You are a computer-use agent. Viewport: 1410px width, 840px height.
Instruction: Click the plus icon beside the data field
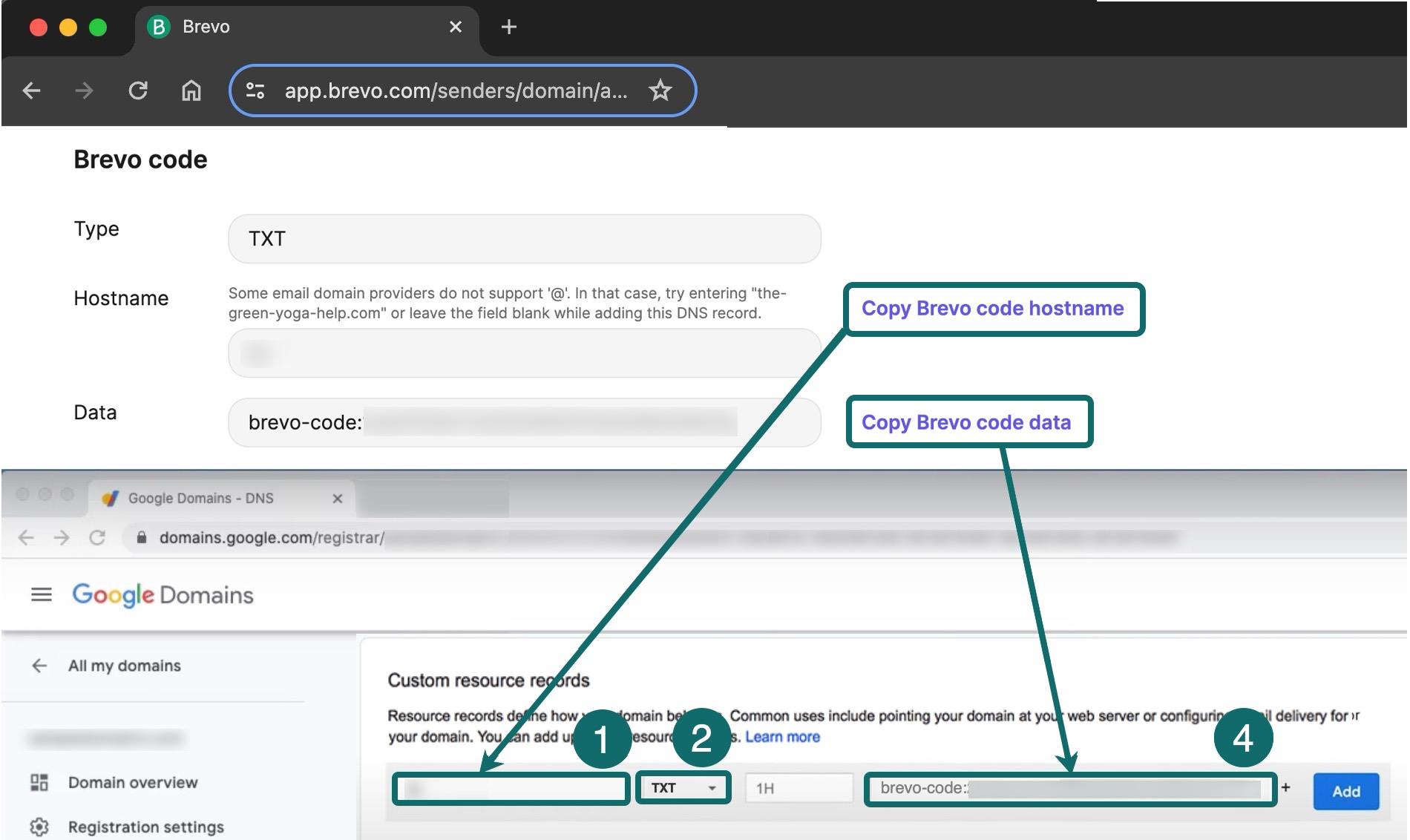[1285, 787]
